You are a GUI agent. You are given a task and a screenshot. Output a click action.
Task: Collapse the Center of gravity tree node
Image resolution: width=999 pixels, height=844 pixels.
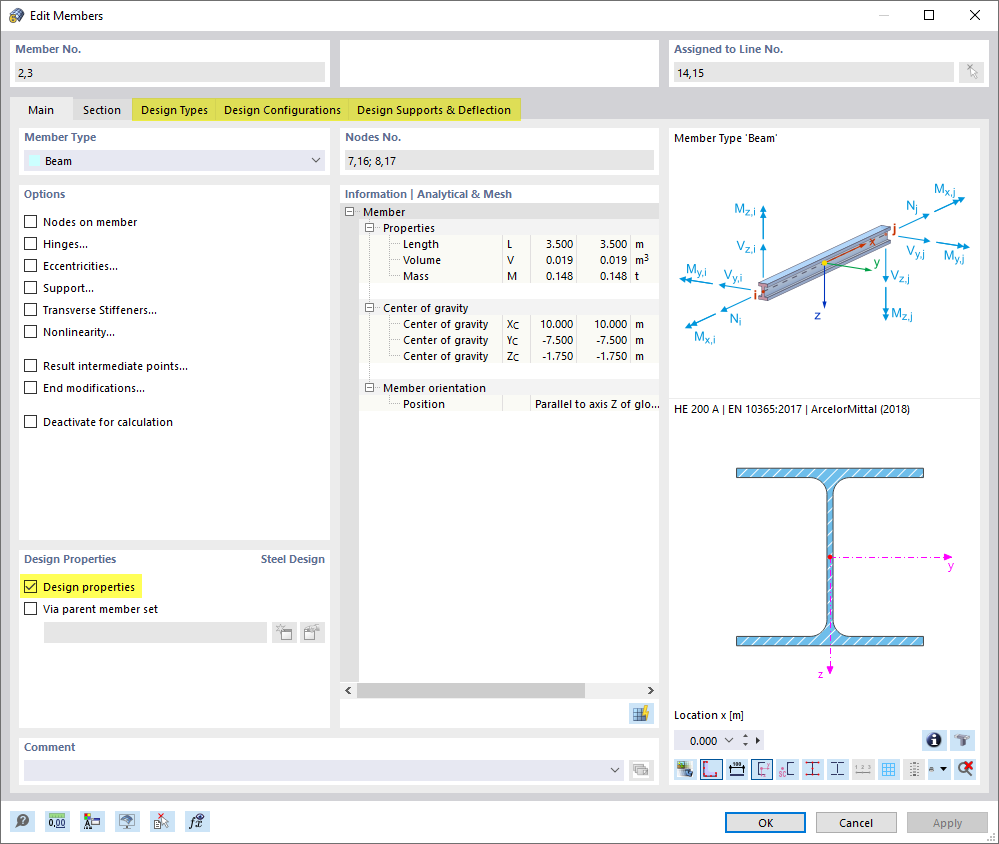(x=369, y=307)
